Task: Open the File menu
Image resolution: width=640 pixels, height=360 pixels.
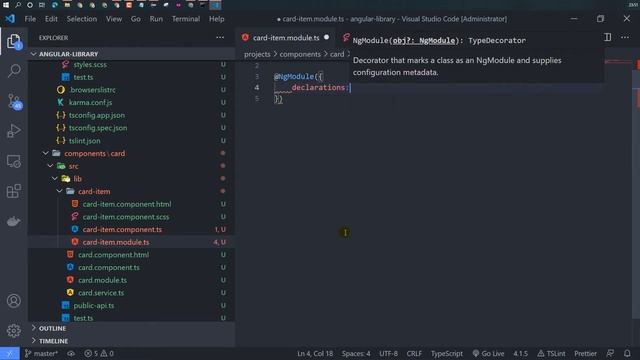Action: coord(30,19)
